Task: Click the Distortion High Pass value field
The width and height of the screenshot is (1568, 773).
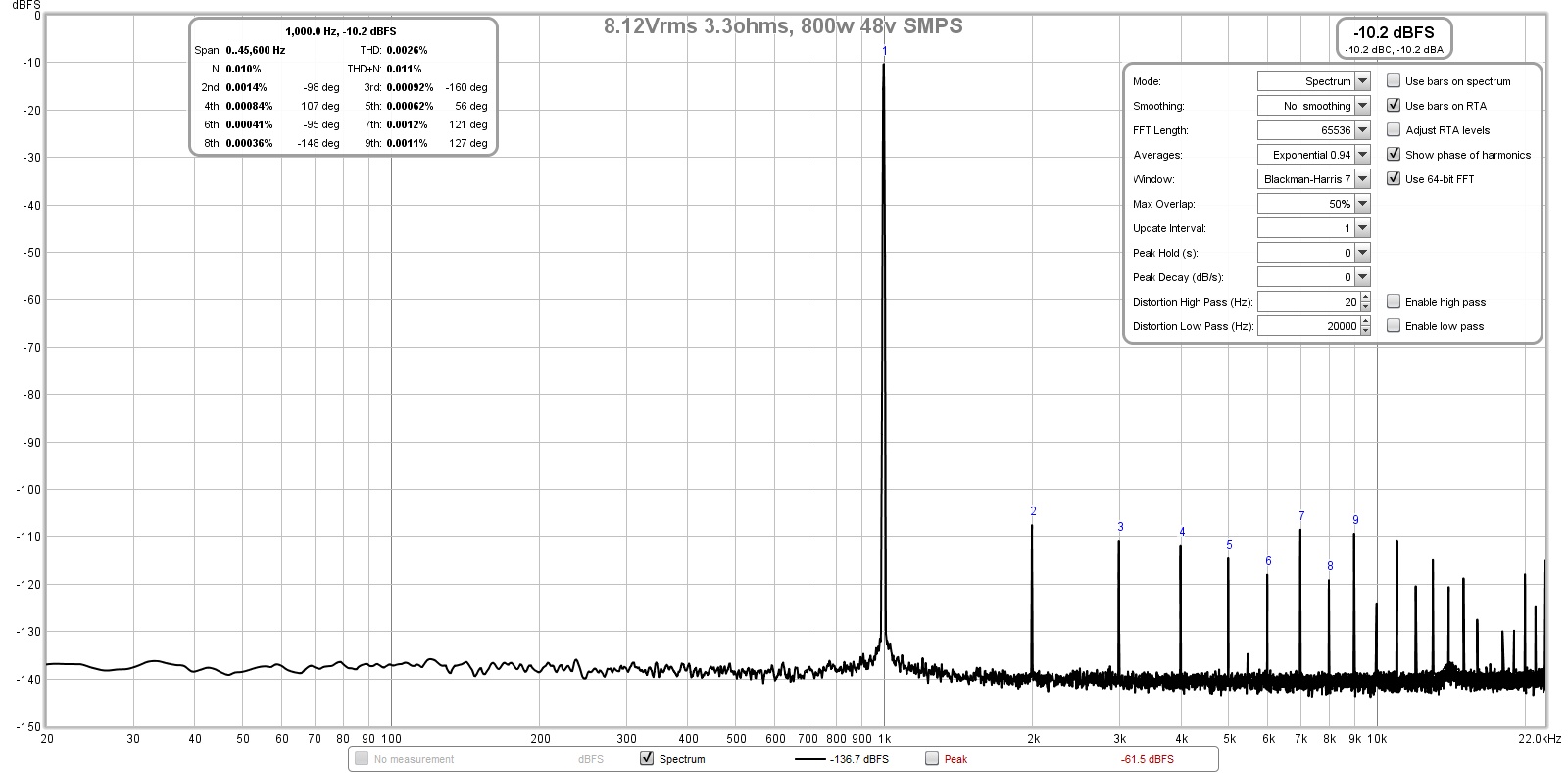Action: [x=1308, y=302]
